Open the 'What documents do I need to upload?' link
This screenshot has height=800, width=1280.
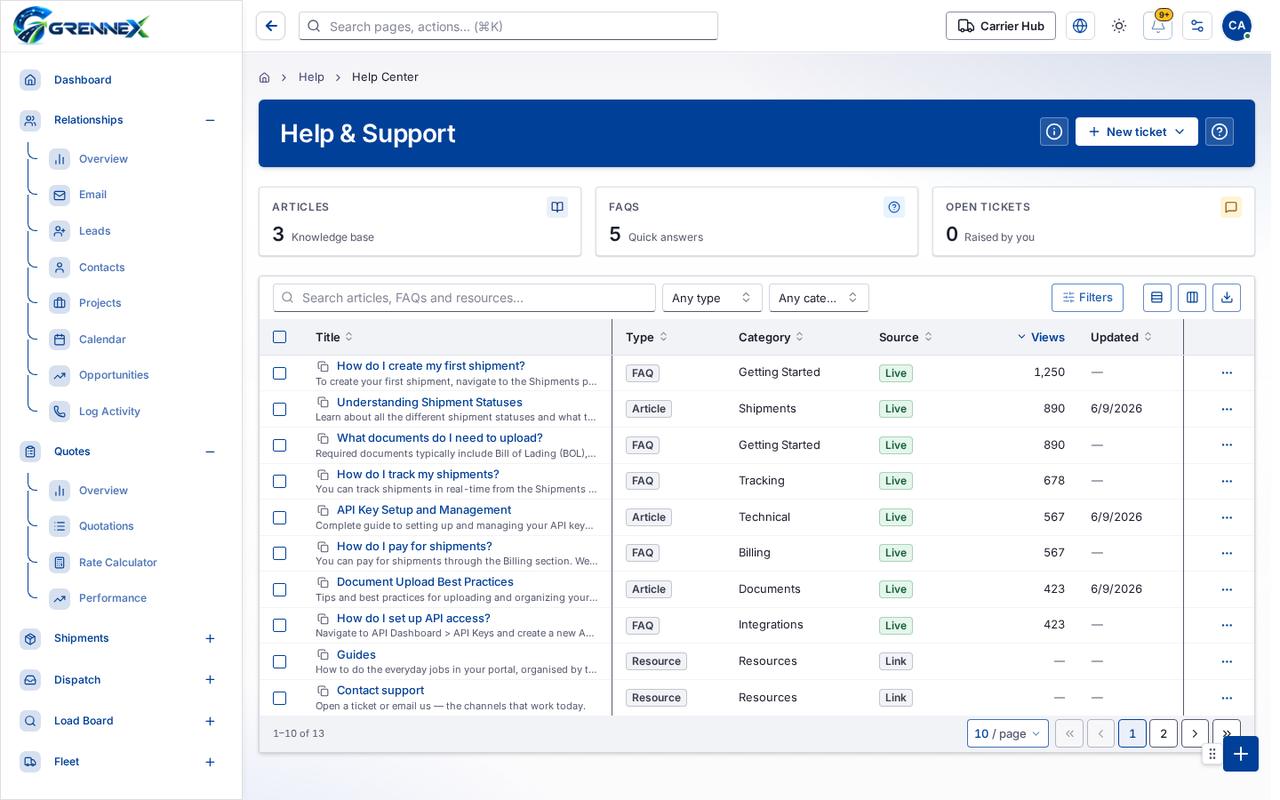(440, 438)
